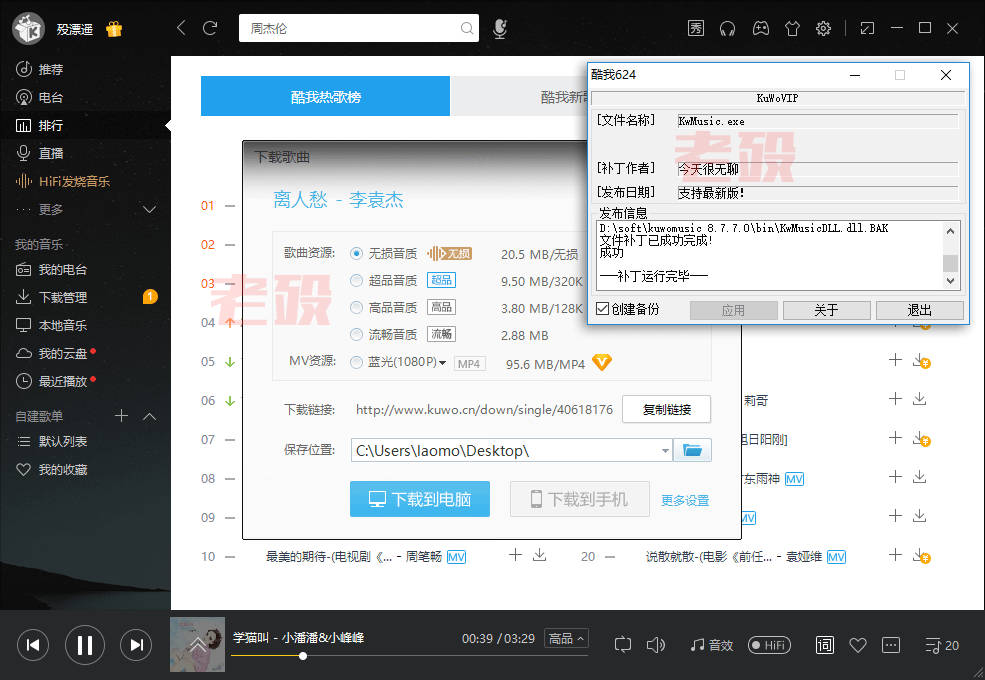Start voice search with microphone icon

click(500, 28)
